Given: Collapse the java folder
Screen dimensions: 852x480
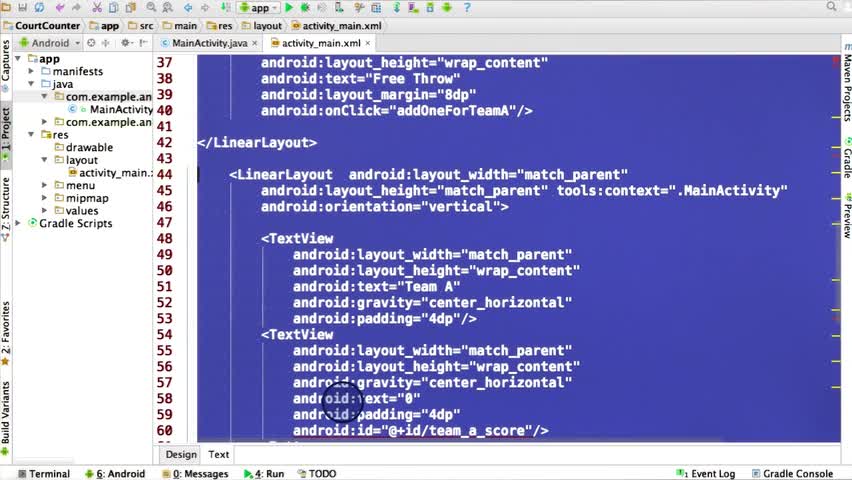Looking at the screenshot, I should [x=32, y=84].
